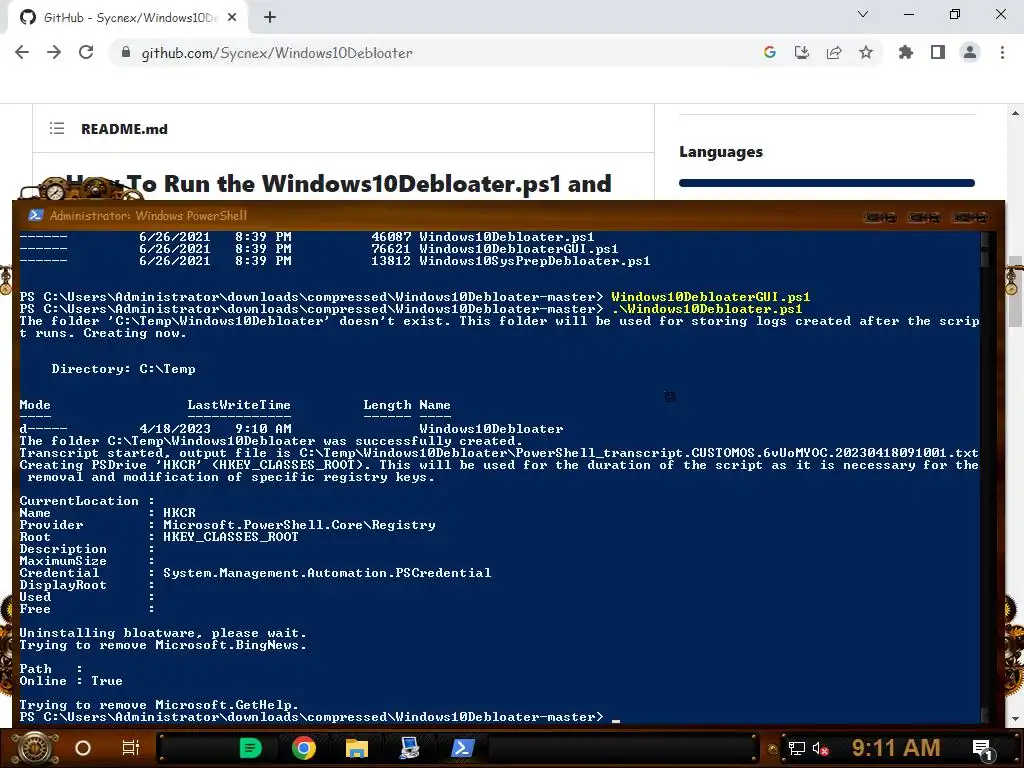Open Cortana search circle on taskbar
1024x768 pixels.
[x=83, y=748]
